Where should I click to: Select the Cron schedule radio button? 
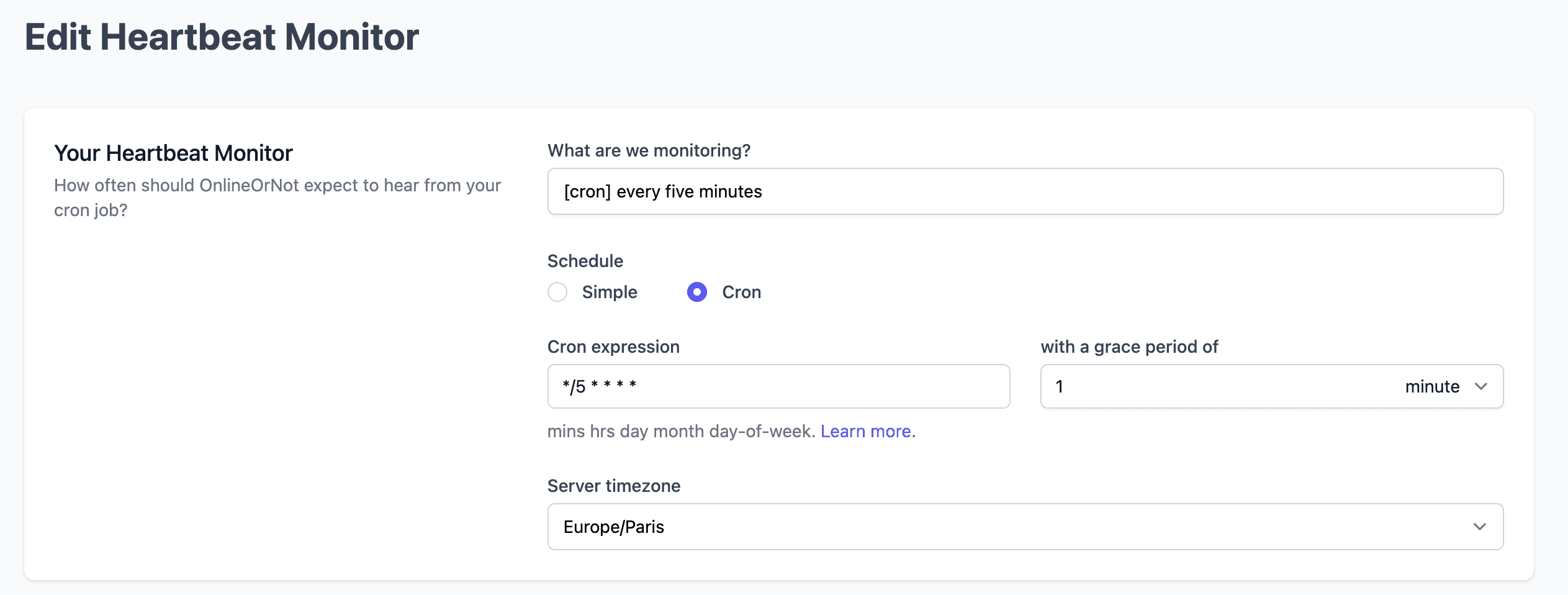[696, 291]
